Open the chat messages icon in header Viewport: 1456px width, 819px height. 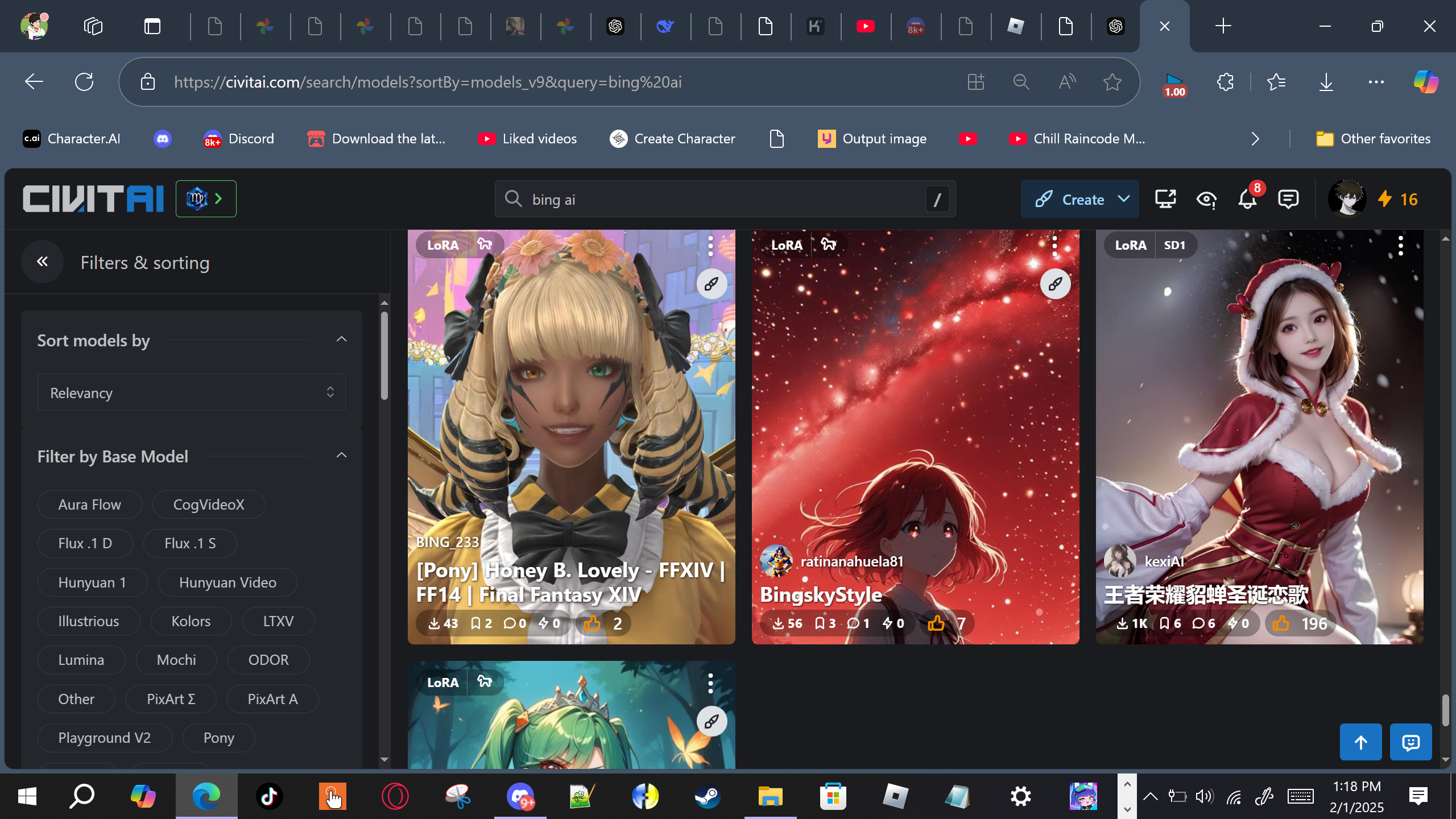[1288, 199]
